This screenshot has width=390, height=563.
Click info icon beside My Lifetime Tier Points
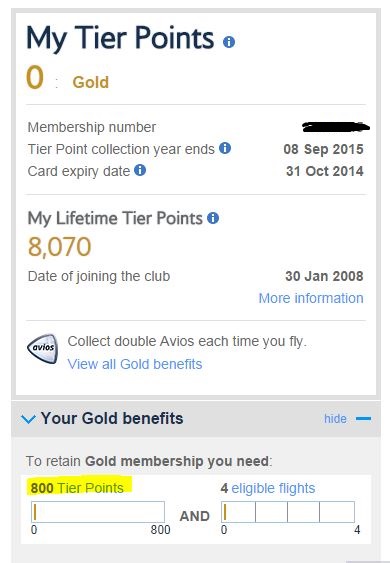[x=213, y=218]
